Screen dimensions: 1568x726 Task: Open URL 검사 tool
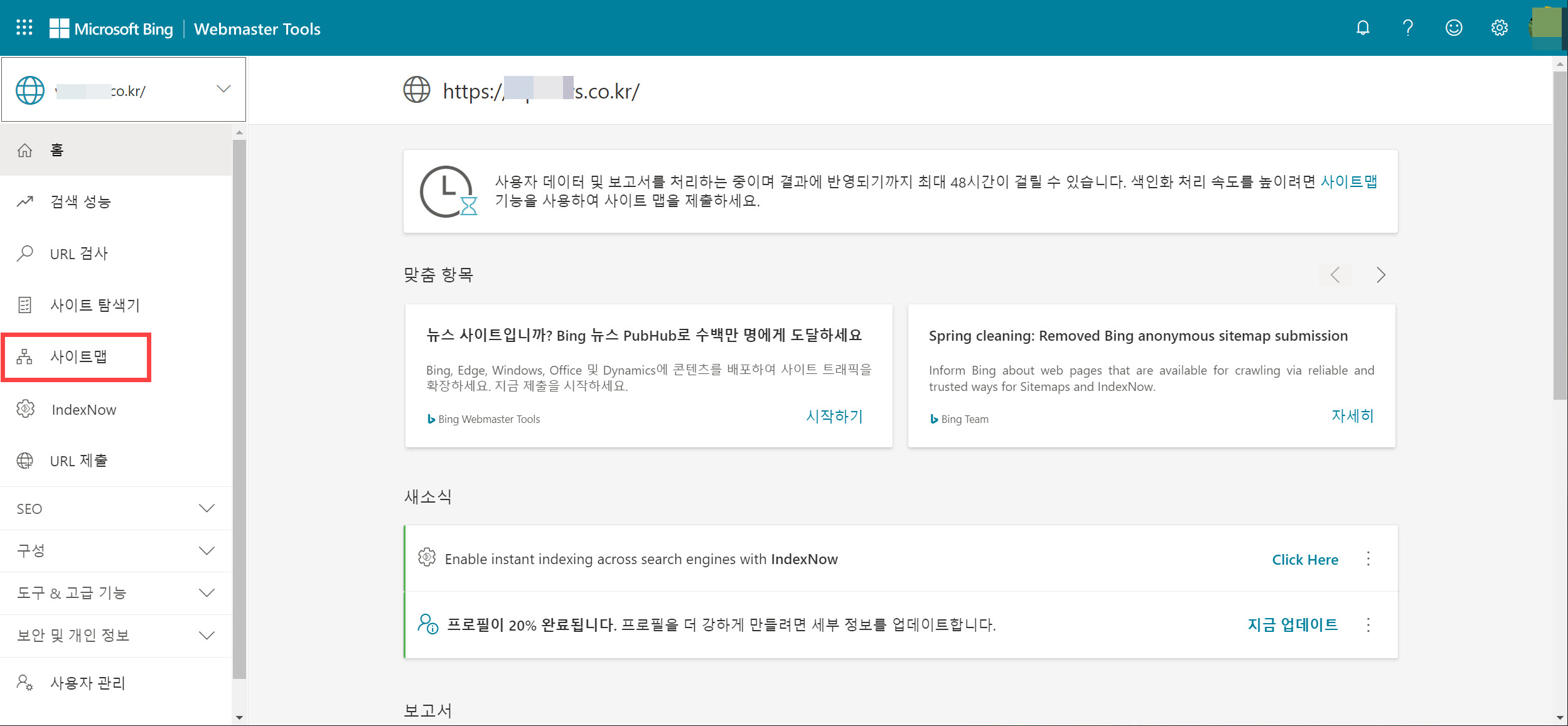coord(78,253)
